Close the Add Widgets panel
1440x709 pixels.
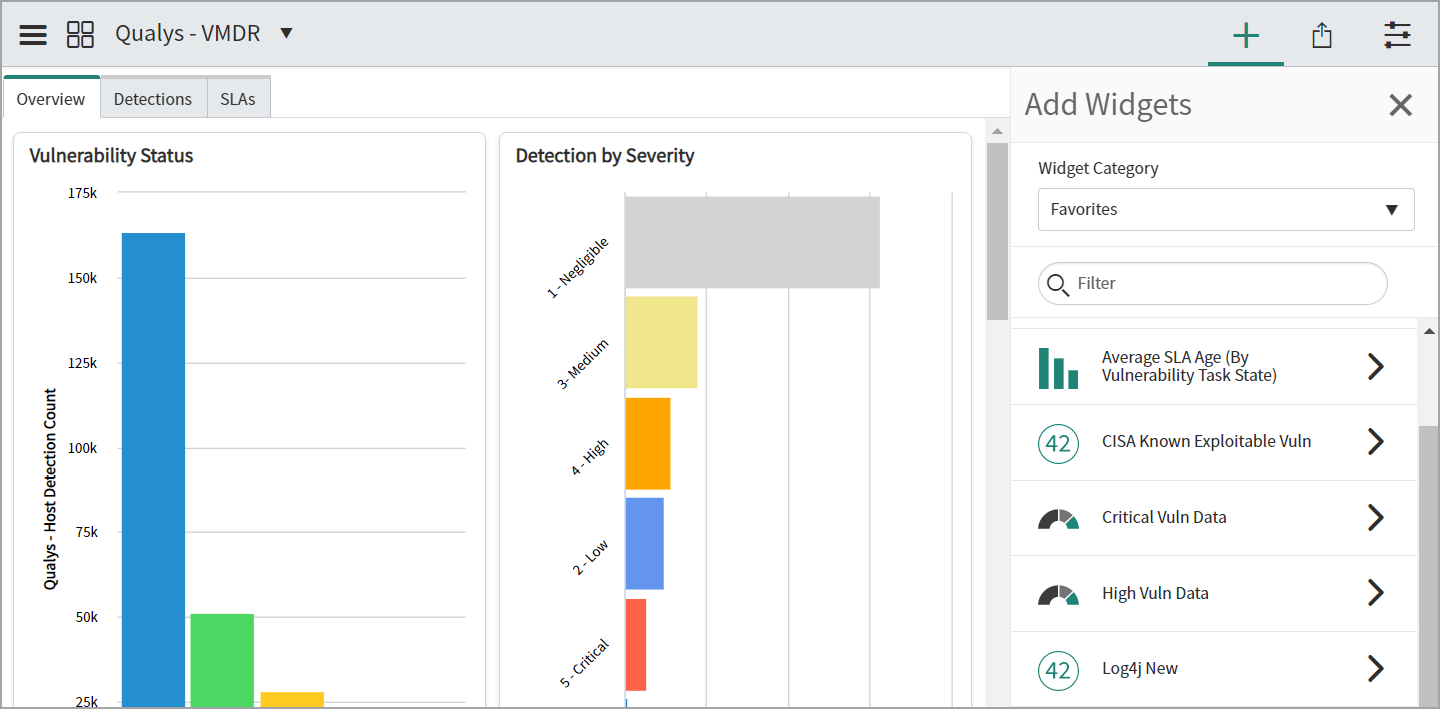click(x=1400, y=105)
